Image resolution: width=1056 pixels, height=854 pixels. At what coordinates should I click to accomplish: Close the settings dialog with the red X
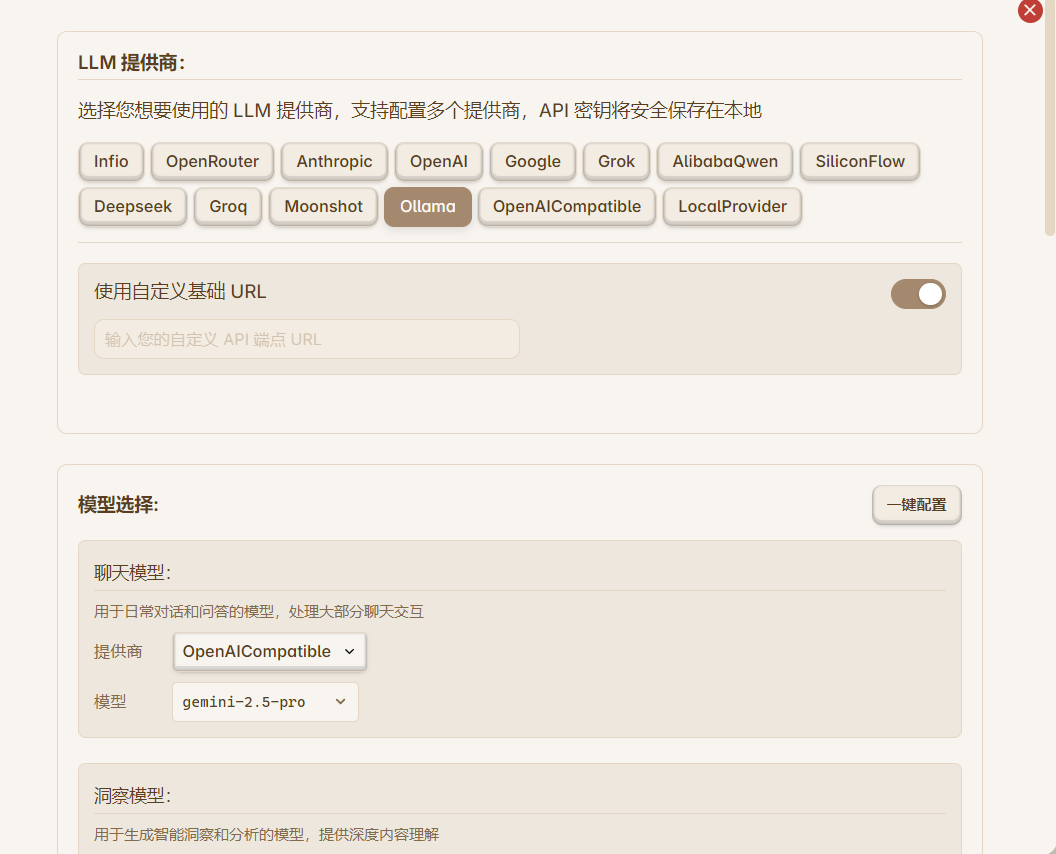tap(1030, 11)
